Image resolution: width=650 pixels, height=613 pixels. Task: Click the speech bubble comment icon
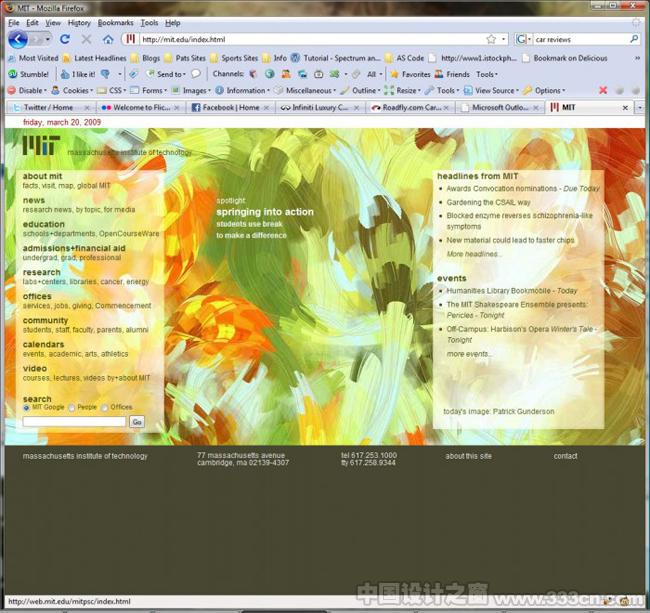(196, 74)
